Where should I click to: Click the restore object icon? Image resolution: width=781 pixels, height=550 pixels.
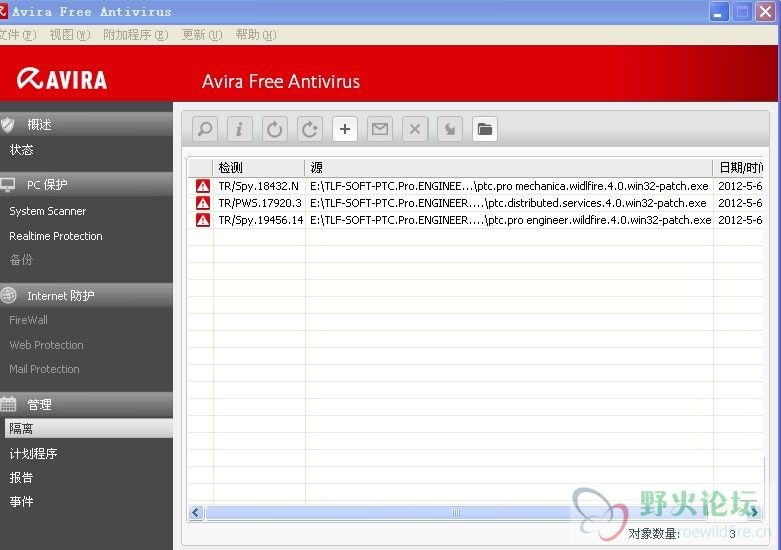[274, 130]
